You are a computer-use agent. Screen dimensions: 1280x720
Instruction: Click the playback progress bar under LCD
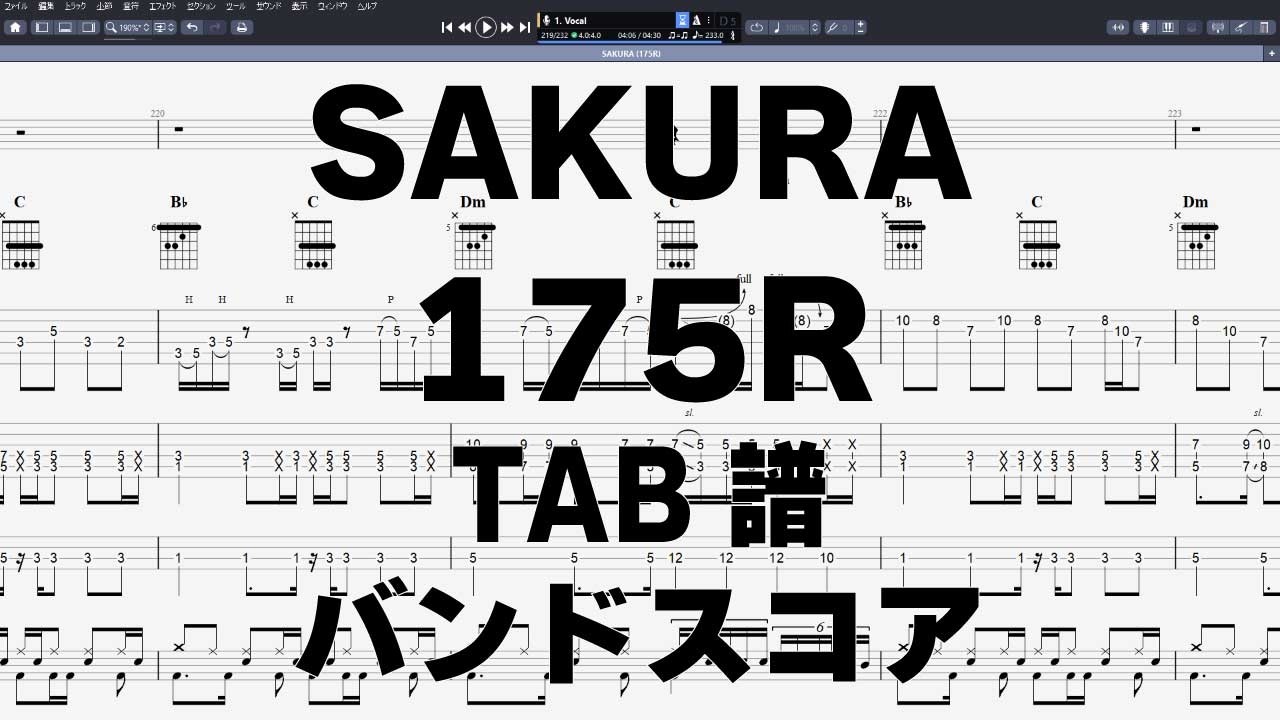click(x=638, y=42)
